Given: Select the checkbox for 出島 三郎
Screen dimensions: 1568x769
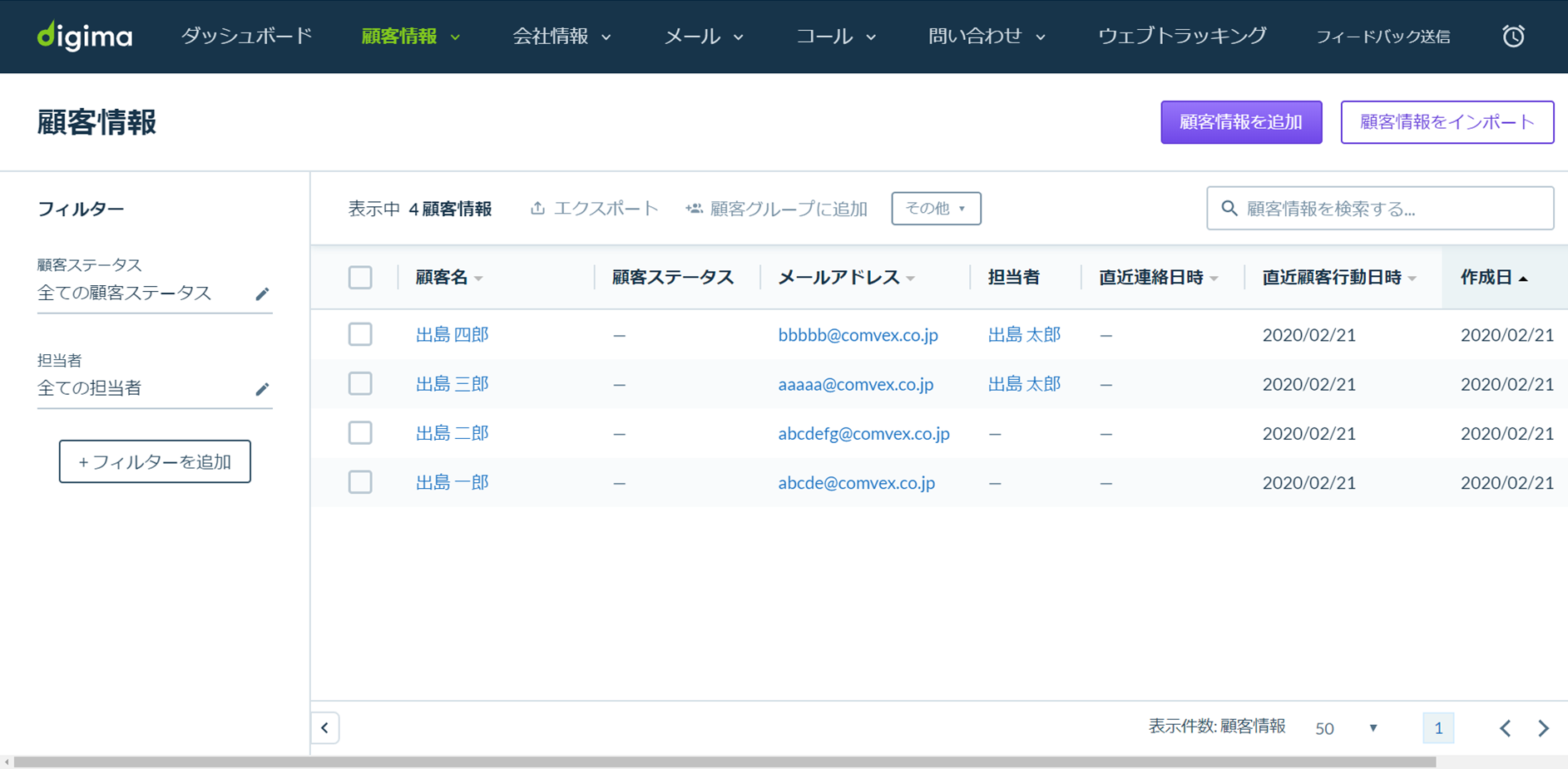Looking at the screenshot, I should (360, 383).
